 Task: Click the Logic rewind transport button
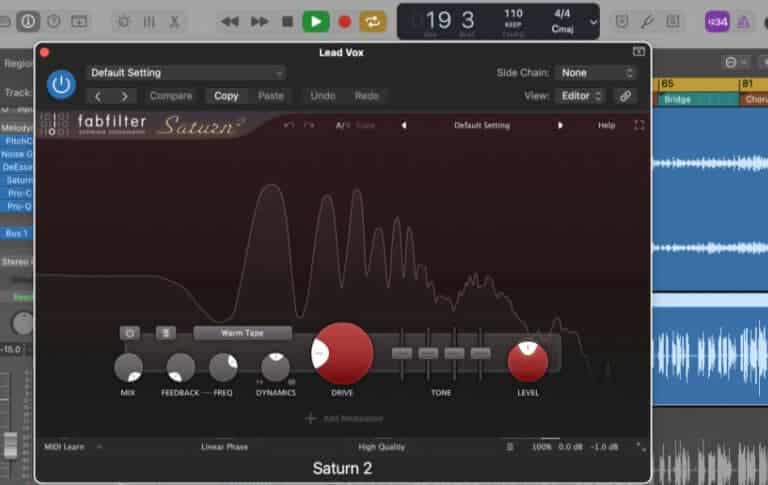(x=230, y=22)
